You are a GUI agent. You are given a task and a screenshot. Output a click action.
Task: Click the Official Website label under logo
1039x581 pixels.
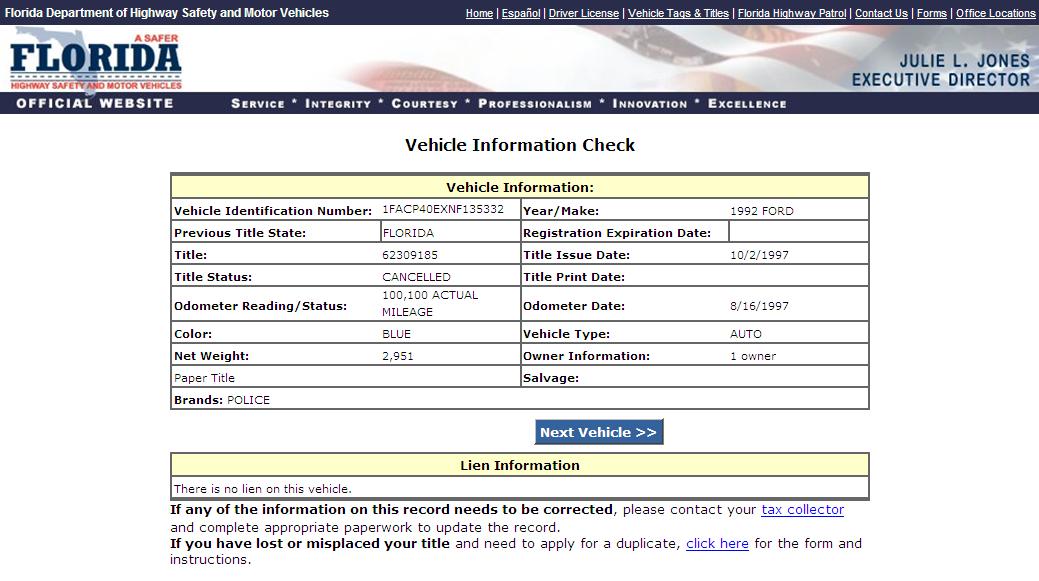tap(95, 103)
